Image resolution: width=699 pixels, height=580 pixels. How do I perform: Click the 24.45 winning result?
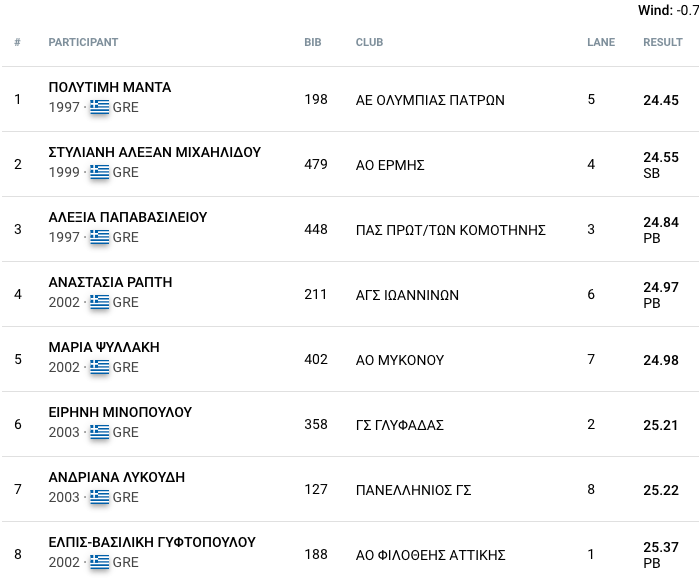click(x=660, y=100)
